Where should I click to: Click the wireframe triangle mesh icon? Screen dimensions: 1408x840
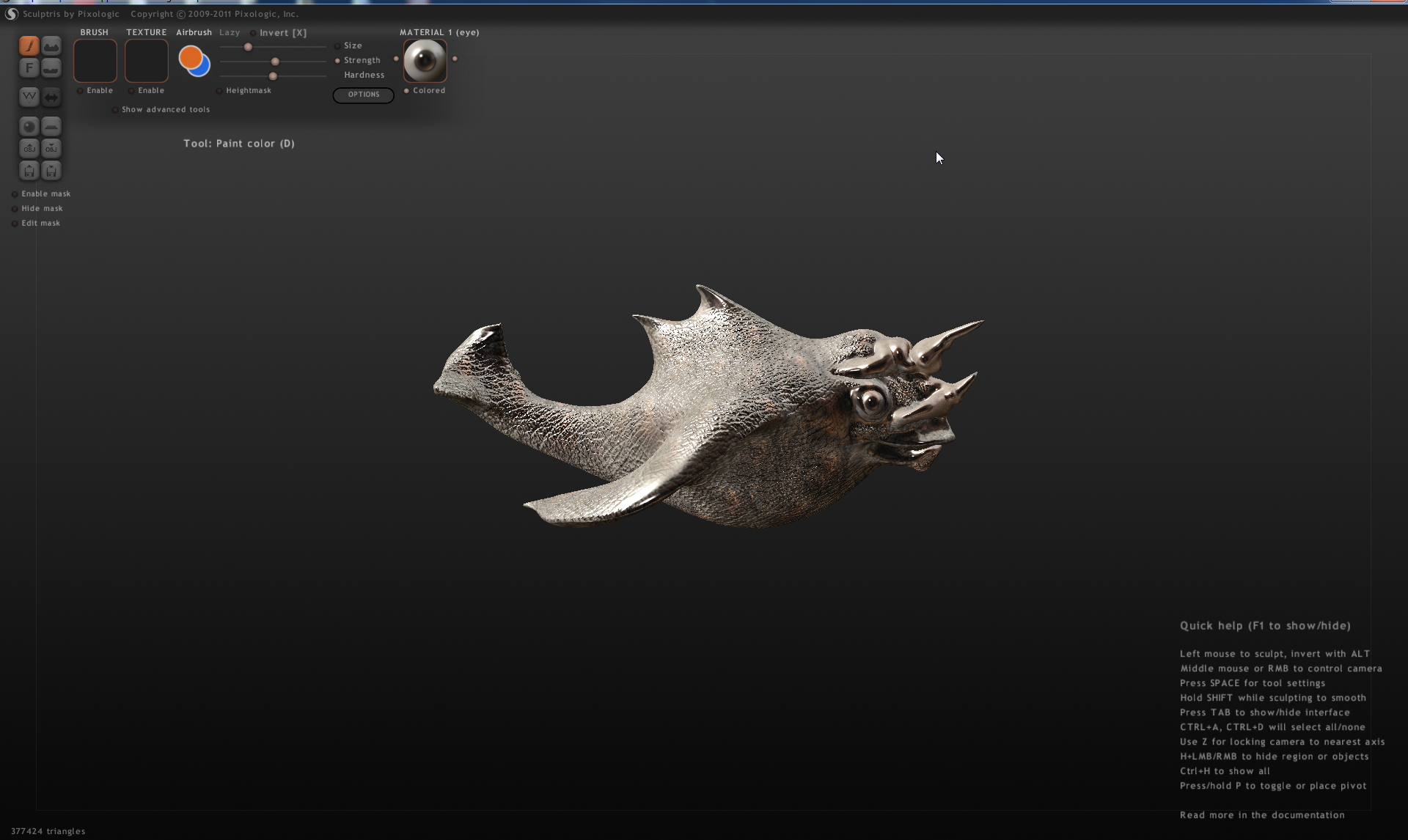(29, 97)
